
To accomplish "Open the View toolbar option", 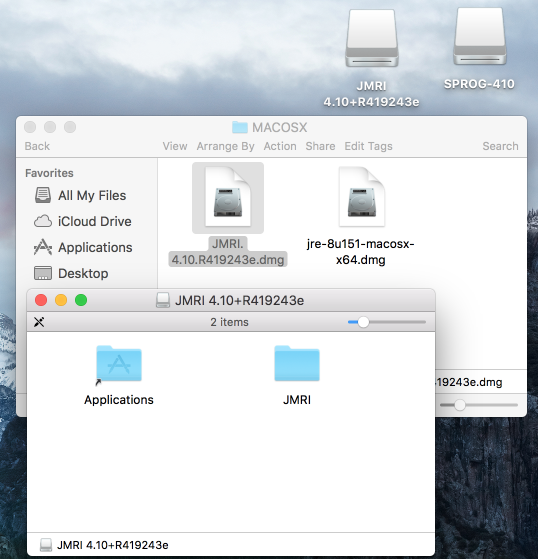I will tap(175, 146).
